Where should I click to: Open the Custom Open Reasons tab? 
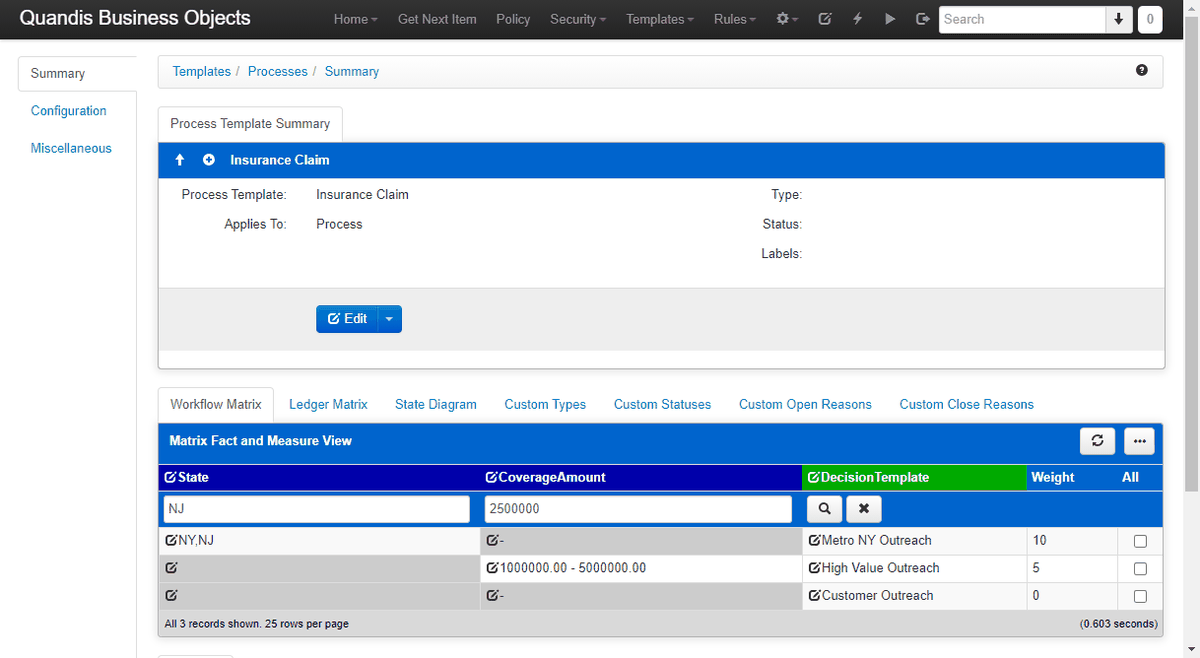[x=805, y=404]
